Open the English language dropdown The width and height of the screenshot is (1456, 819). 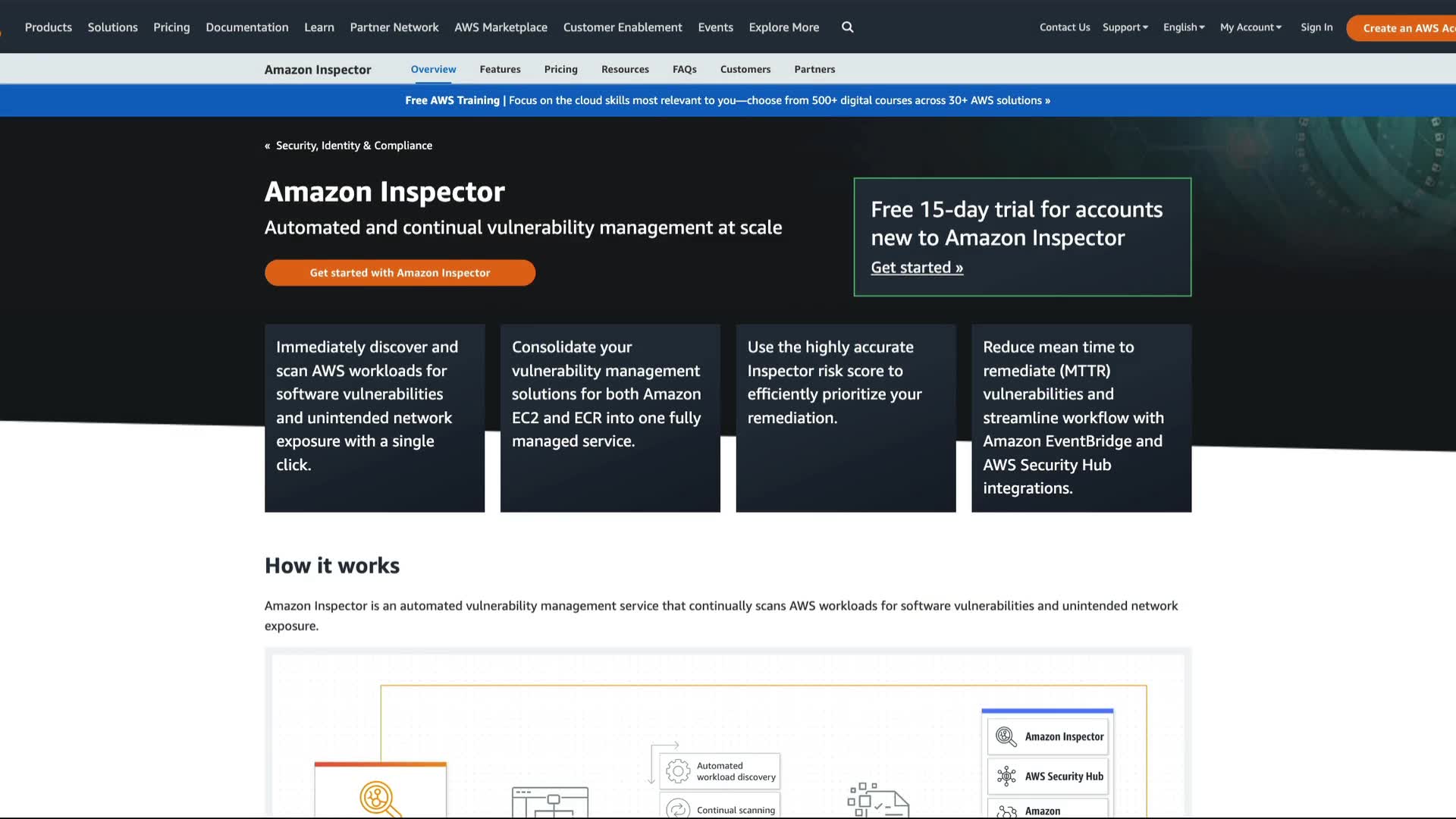(1183, 27)
